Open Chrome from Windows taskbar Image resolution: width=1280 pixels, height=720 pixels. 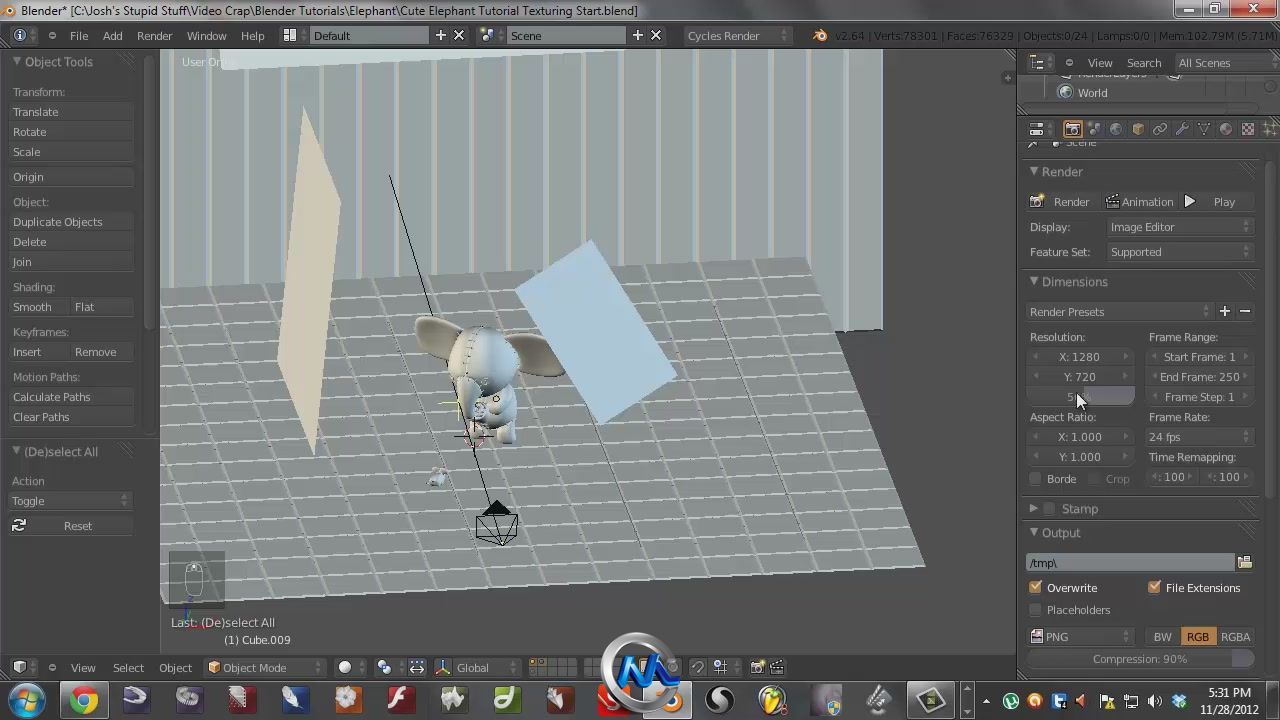pyautogui.click(x=83, y=700)
